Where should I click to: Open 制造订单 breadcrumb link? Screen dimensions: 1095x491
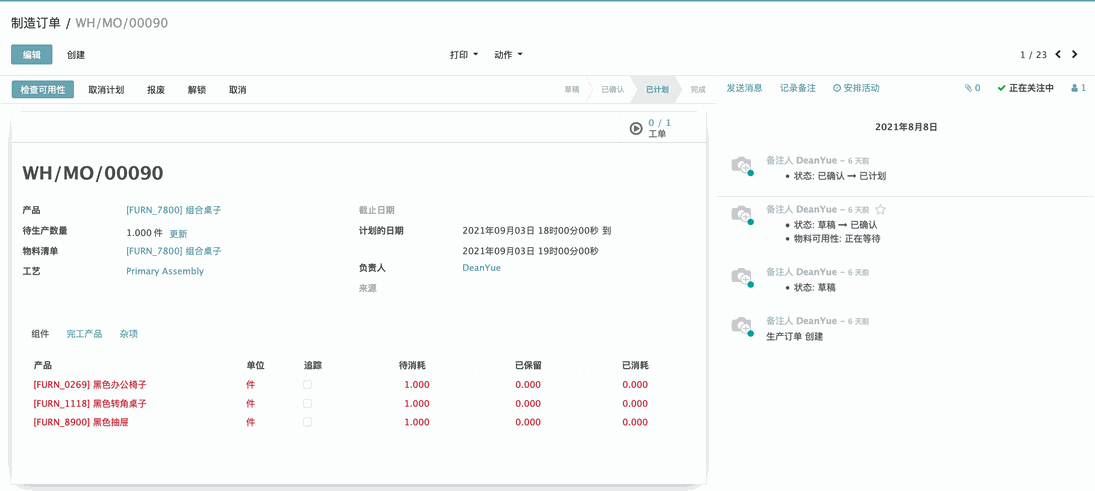pyautogui.click(x=36, y=22)
